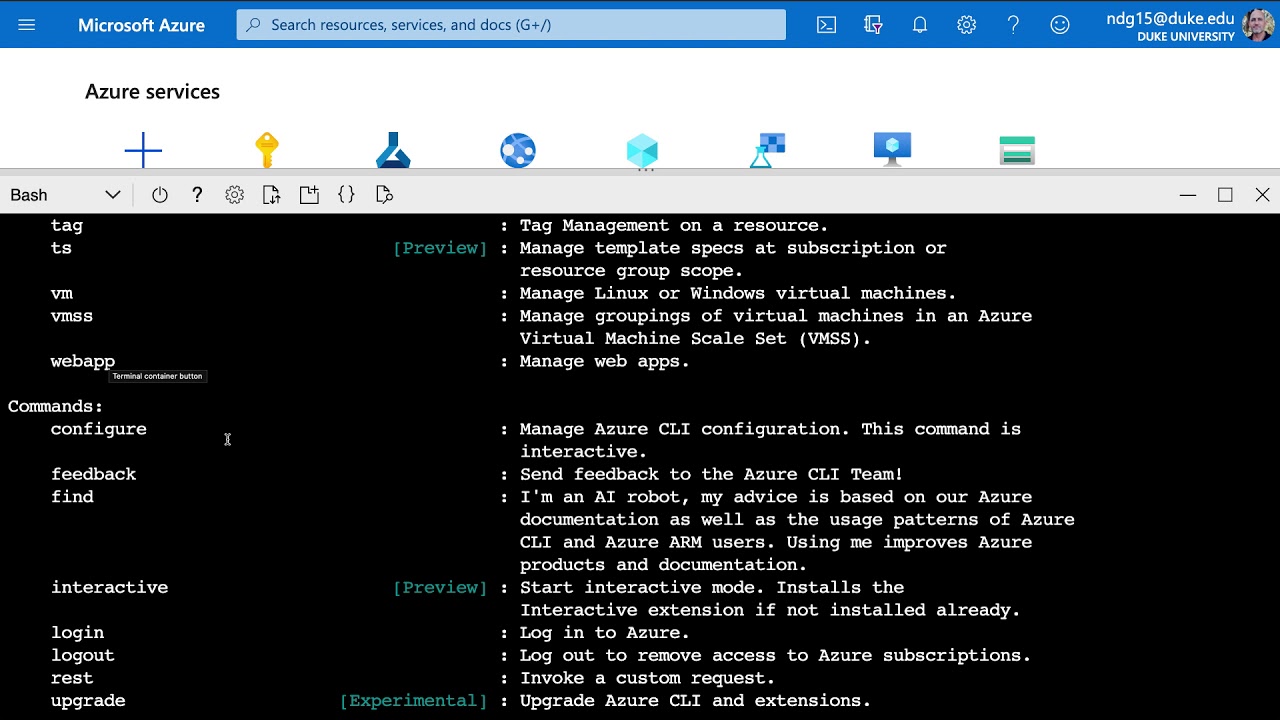This screenshot has height=720, width=1280.
Task: Open Cloud Shell settings gear
Action: pyautogui.click(x=234, y=195)
